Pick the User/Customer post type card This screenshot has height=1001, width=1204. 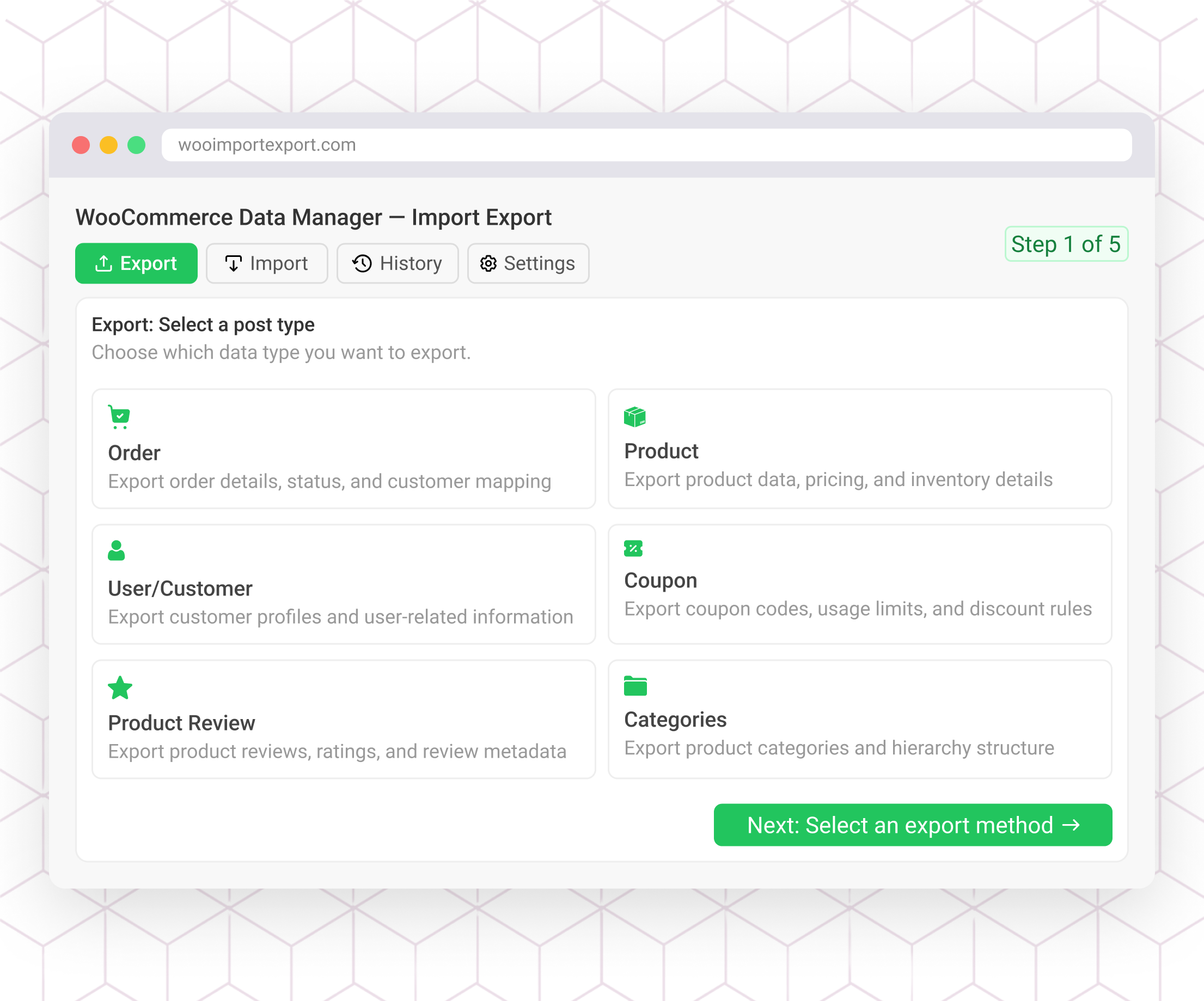pyautogui.click(x=344, y=584)
